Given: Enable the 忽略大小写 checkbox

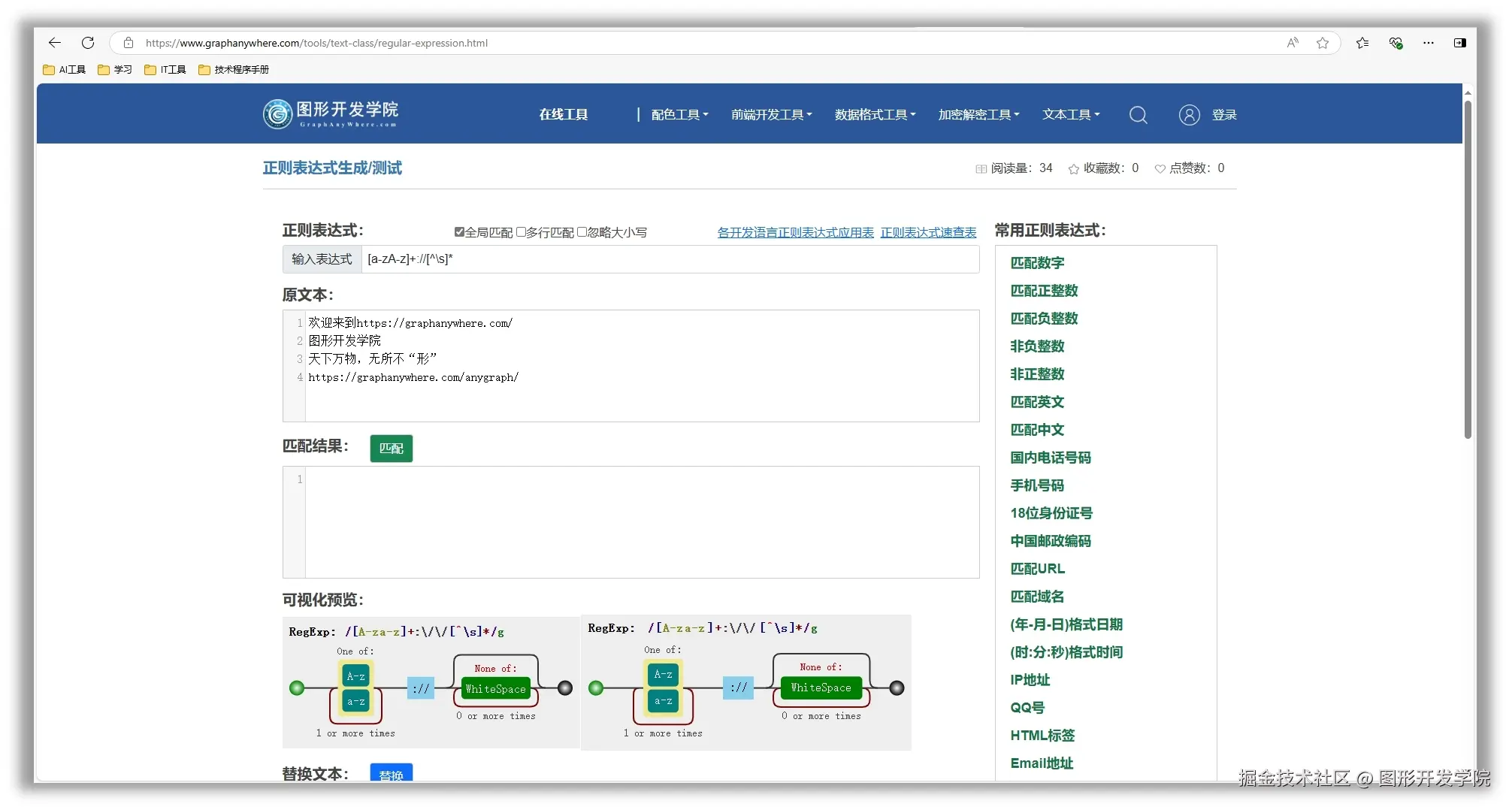Looking at the screenshot, I should 582,232.
